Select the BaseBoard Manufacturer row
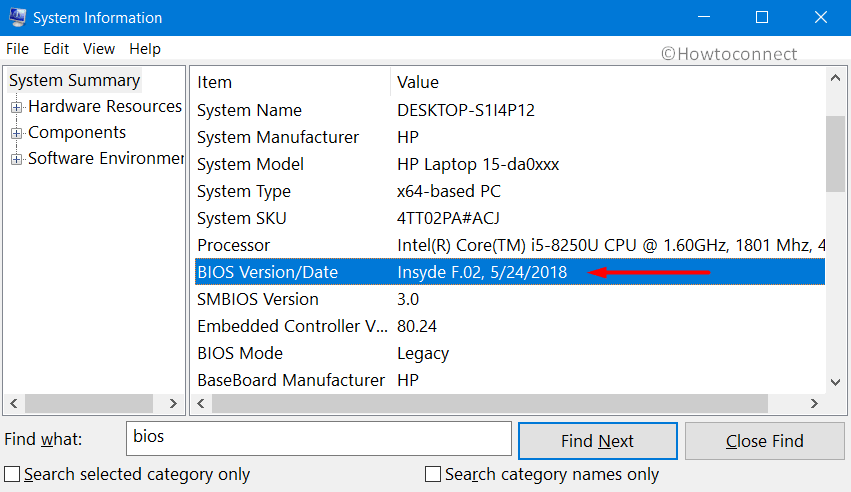 pos(510,380)
